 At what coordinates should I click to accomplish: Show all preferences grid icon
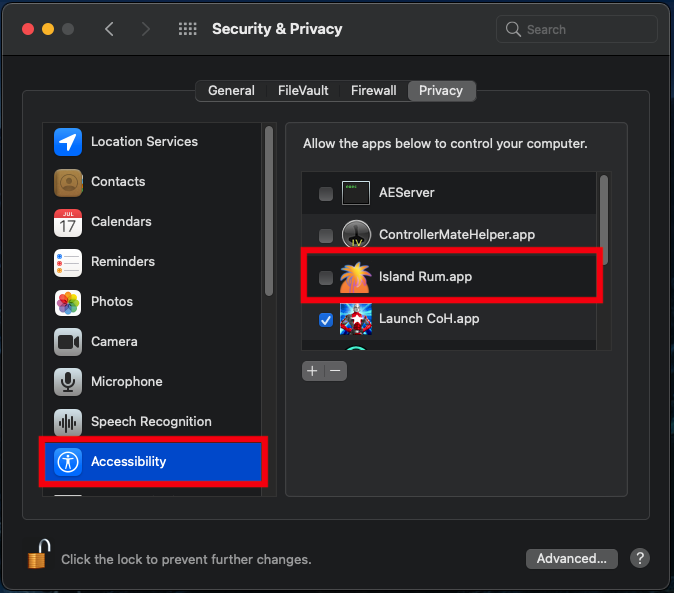[x=187, y=29]
